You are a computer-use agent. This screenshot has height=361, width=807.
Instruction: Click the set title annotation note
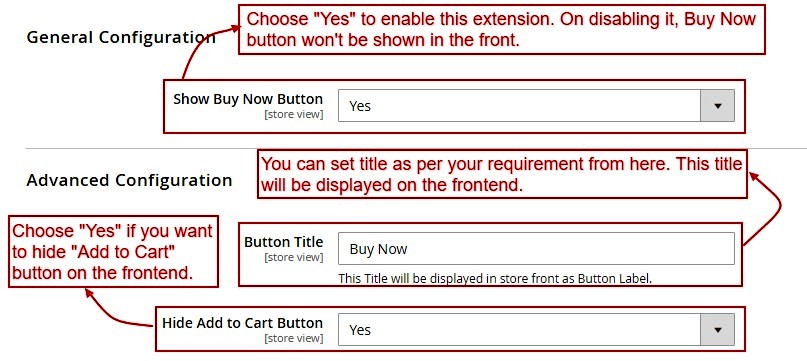pos(502,175)
